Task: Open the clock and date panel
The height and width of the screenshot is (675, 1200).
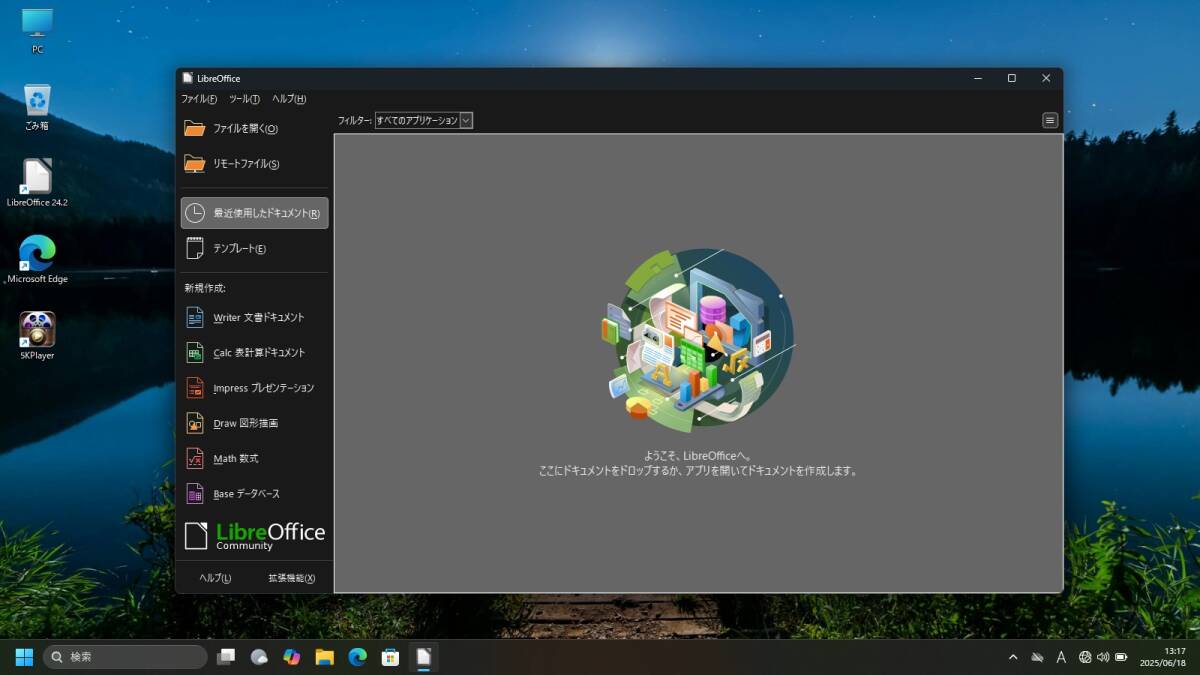Action: [1162, 657]
